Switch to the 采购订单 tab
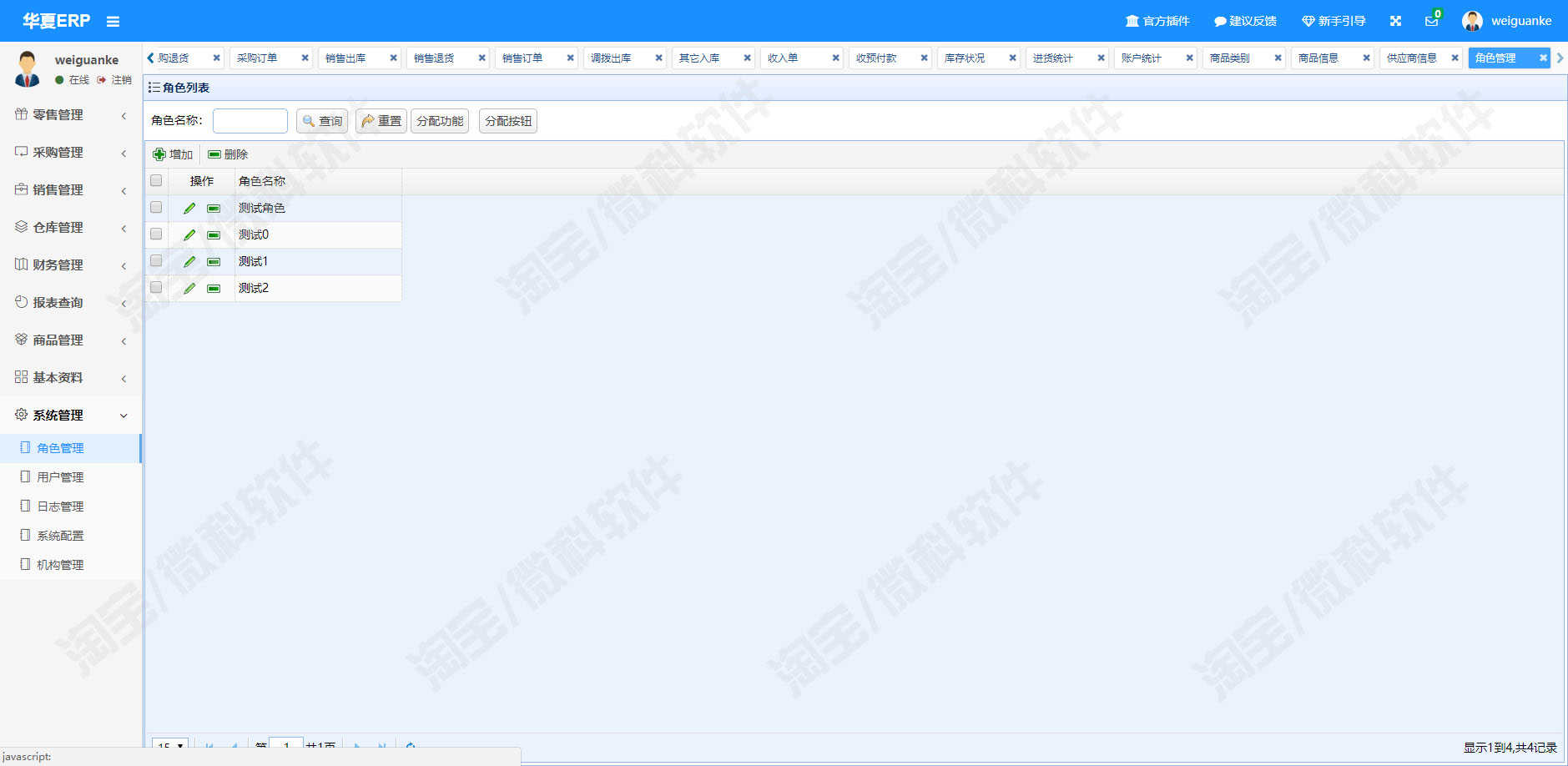 pyautogui.click(x=257, y=58)
